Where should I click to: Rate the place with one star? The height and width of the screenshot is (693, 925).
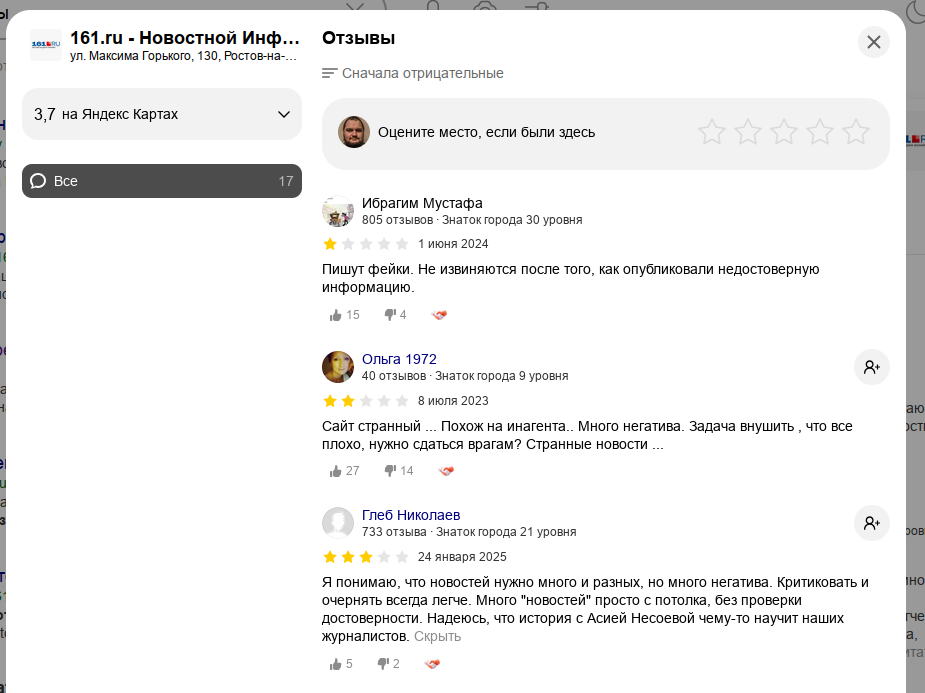click(711, 132)
